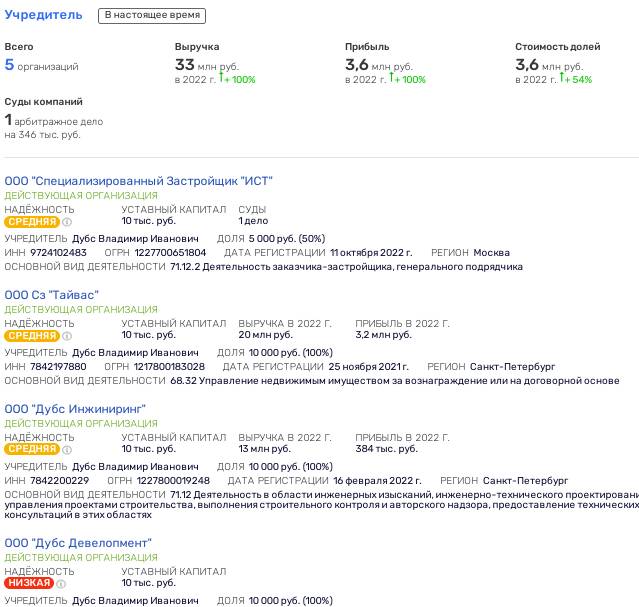
Task: Open ООО Специализированный Застройщик ИСТ page
Action: 138,181
